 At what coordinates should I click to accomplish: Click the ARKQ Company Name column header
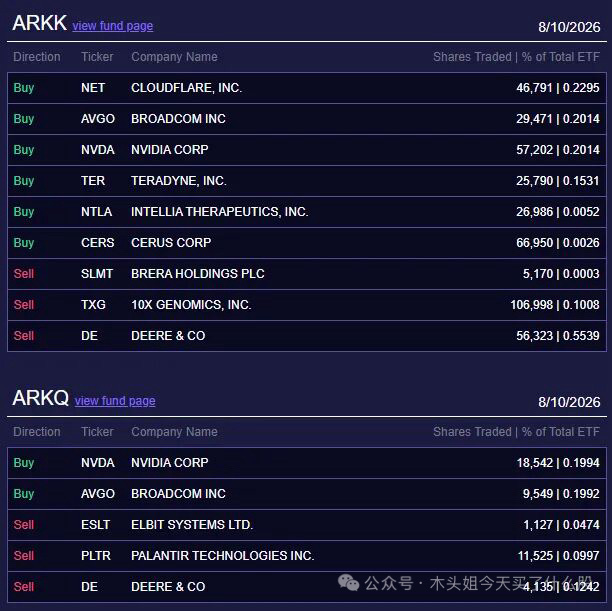[174, 432]
